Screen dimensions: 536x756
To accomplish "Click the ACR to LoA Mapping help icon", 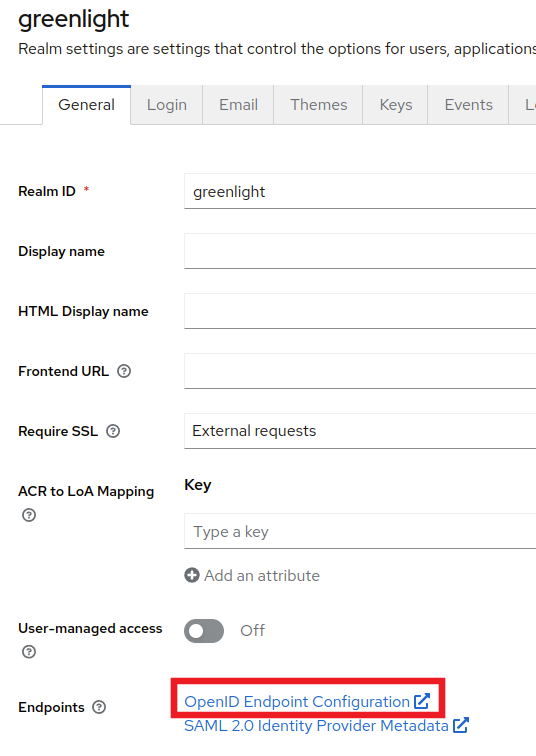I will pos(29,515).
